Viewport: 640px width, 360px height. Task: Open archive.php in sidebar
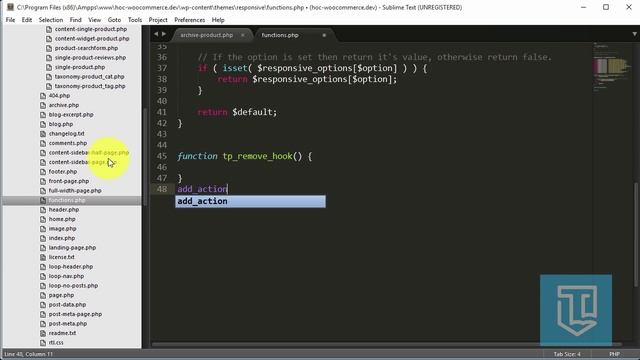point(64,105)
